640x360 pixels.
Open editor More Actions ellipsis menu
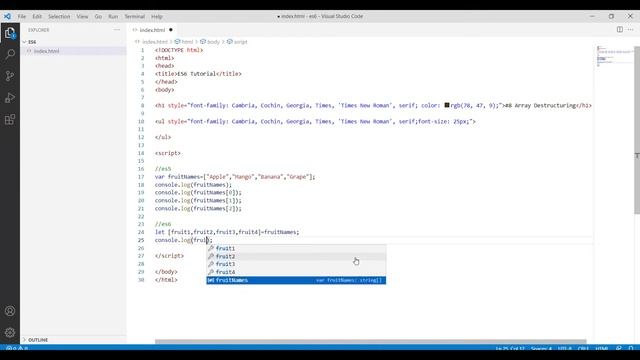click(x=631, y=29)
